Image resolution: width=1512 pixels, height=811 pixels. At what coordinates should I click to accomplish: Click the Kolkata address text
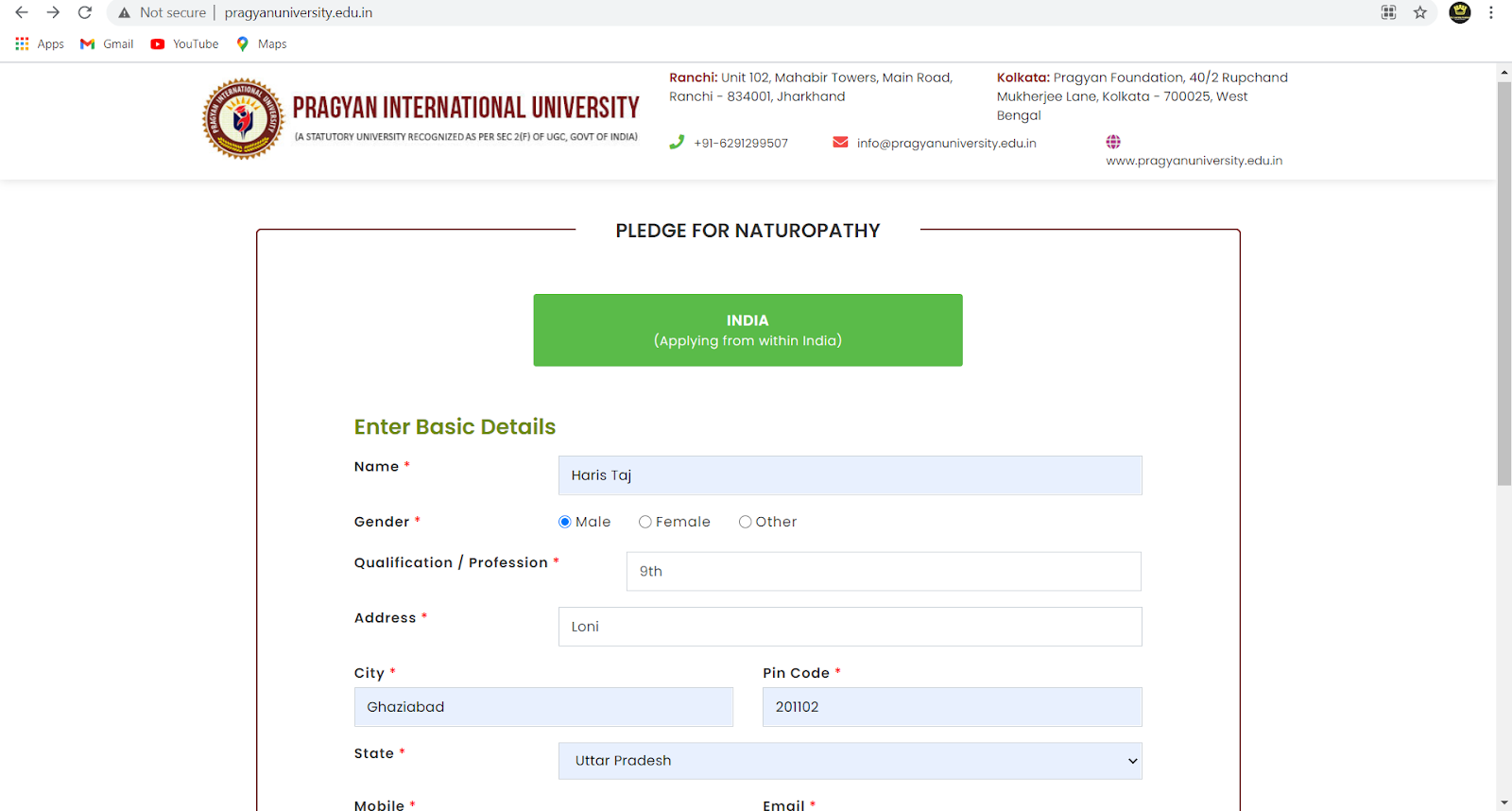(x=1142, y=96)
